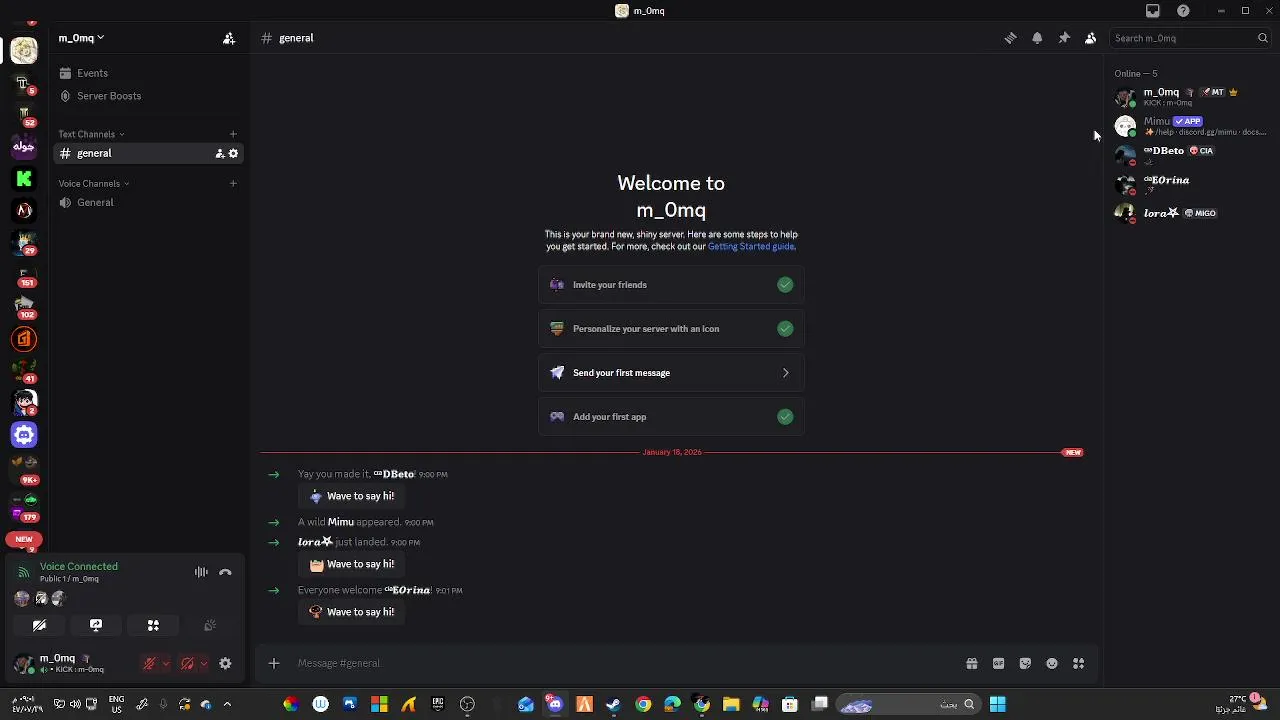Create invite for general channel
This screenshot has width=1280, height=720.
pos(220,153)
